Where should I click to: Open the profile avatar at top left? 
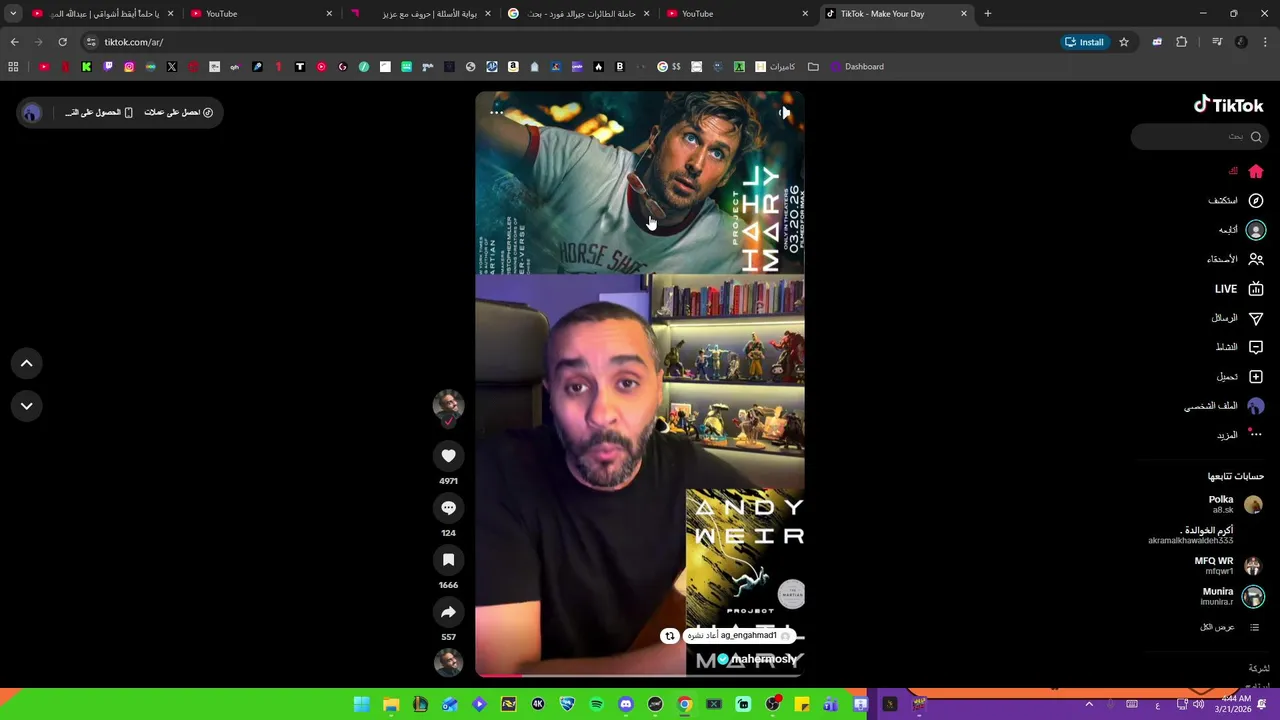(32, 113)
